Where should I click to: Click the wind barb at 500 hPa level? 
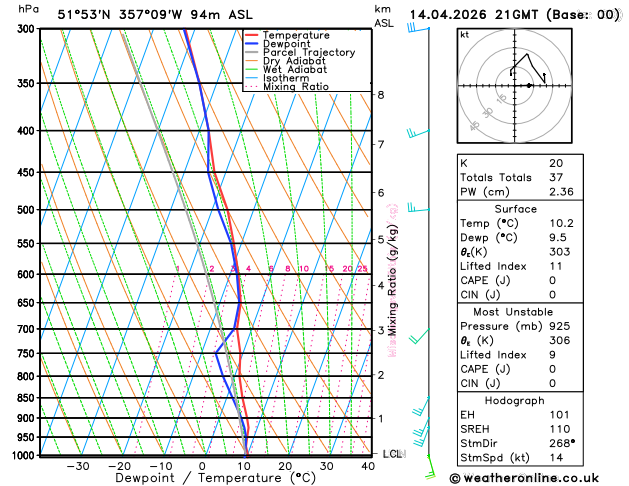418,207
